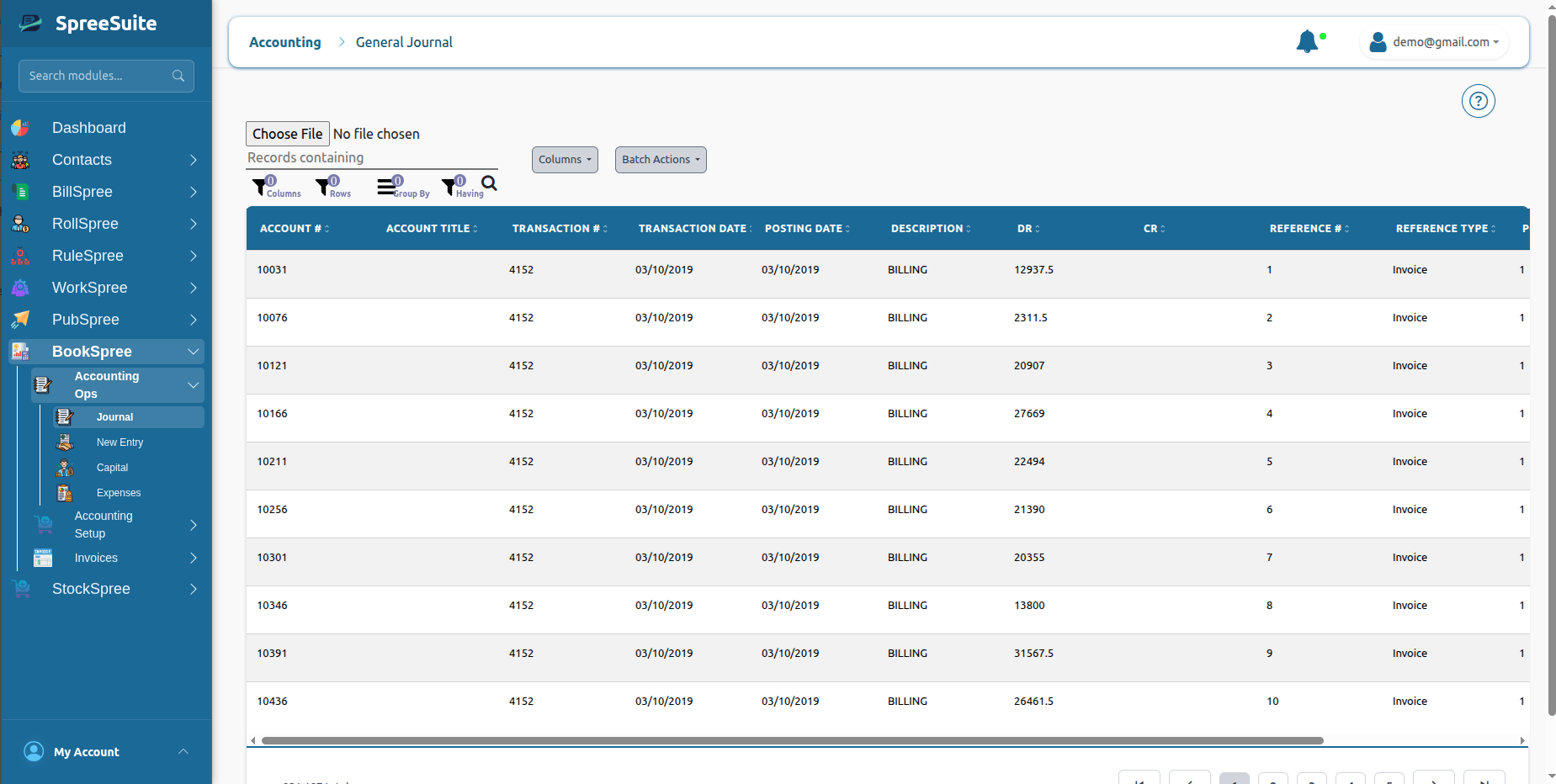Click the Dashboard pie chart icon
Image resolution: width=1556 pixels, height=784 pixels.
20,128
